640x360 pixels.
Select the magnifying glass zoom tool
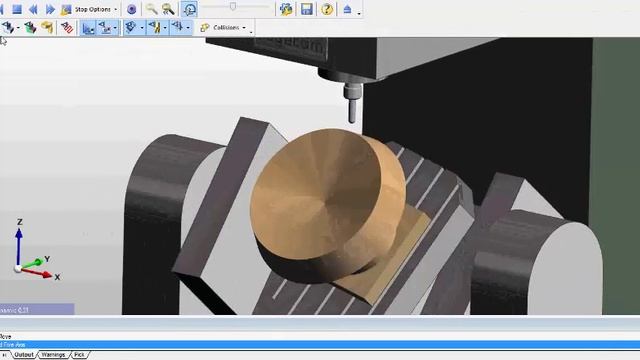pos(151,9)
